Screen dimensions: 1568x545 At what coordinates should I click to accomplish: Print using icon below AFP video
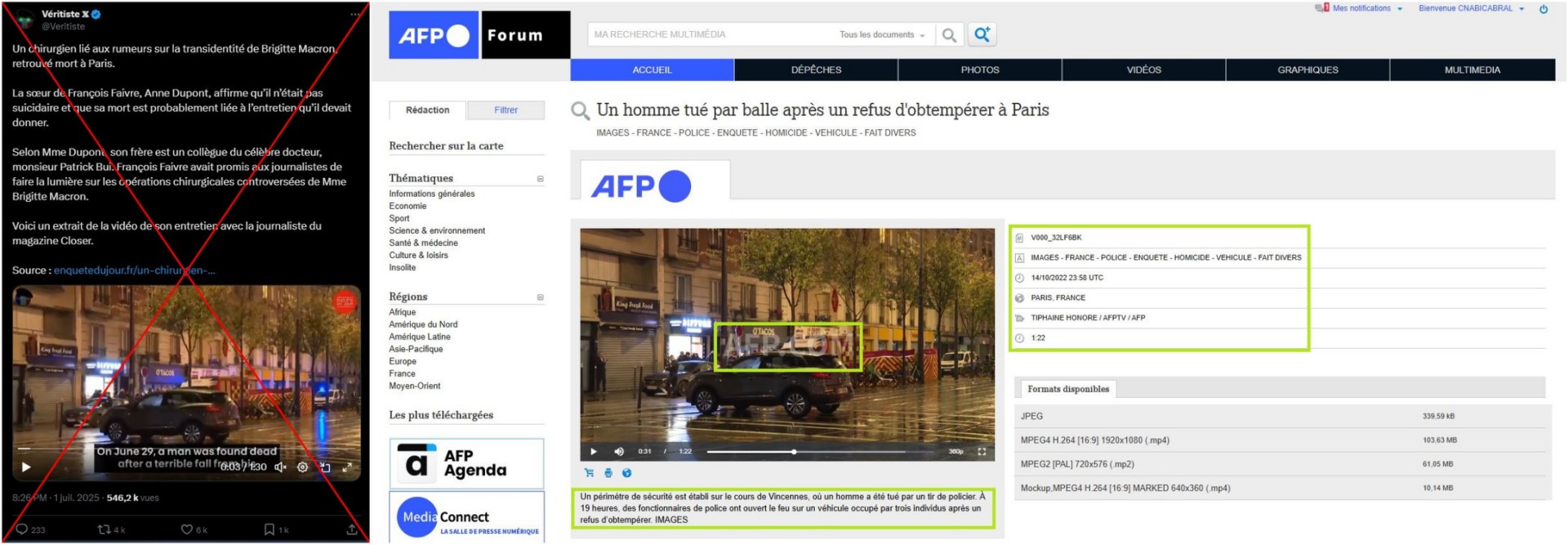pyautogui.click(x=608, y=473)
